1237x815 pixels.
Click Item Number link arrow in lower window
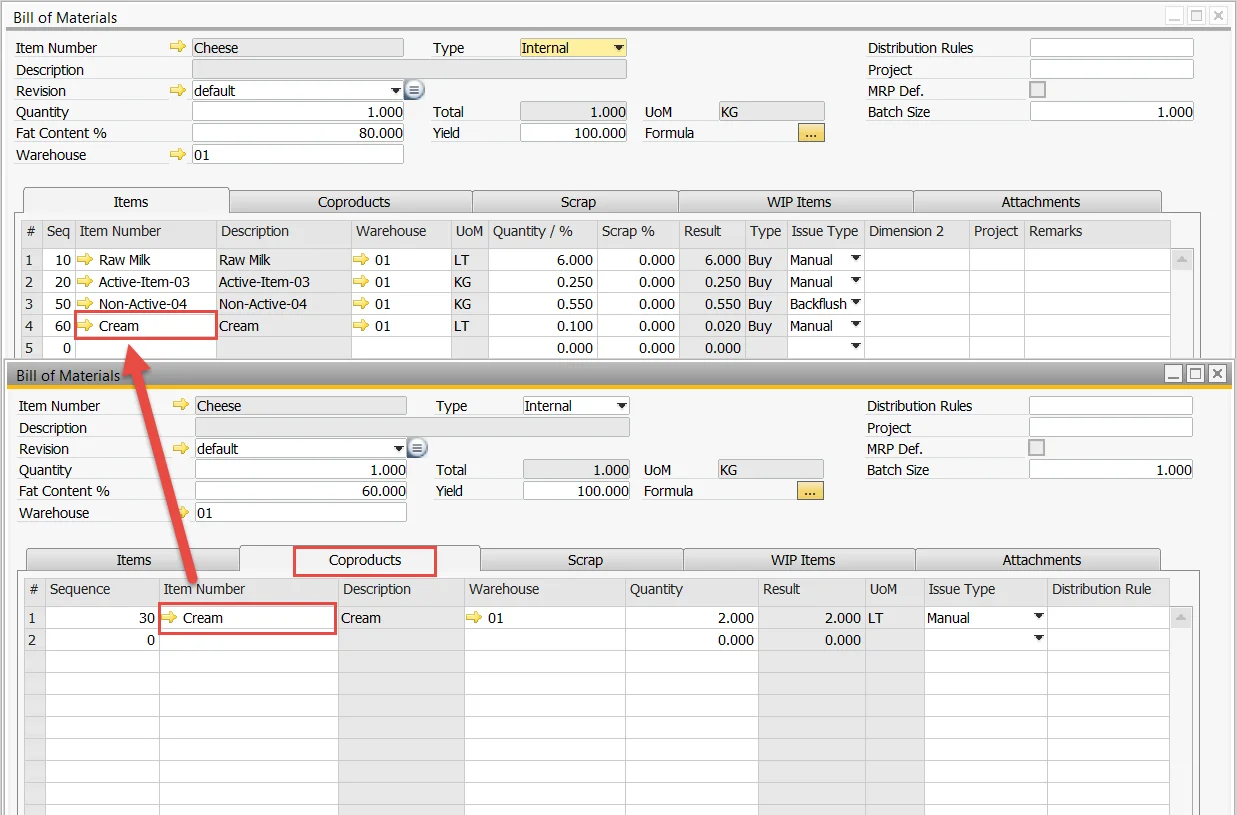point(181,405)
